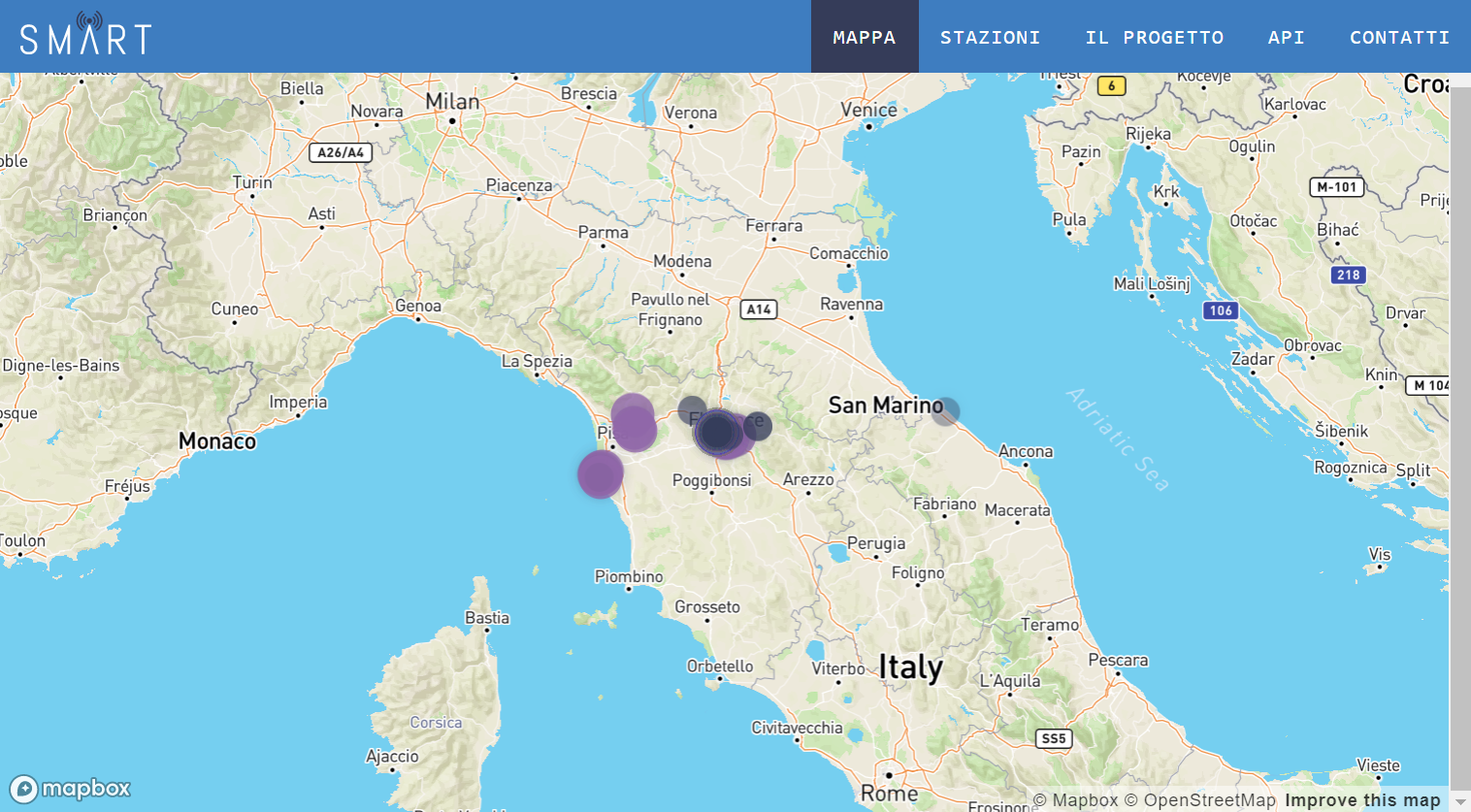Screen dimensions: 1471x812
Task: Click the 'Rome' map label
Action: pos(889,794)
